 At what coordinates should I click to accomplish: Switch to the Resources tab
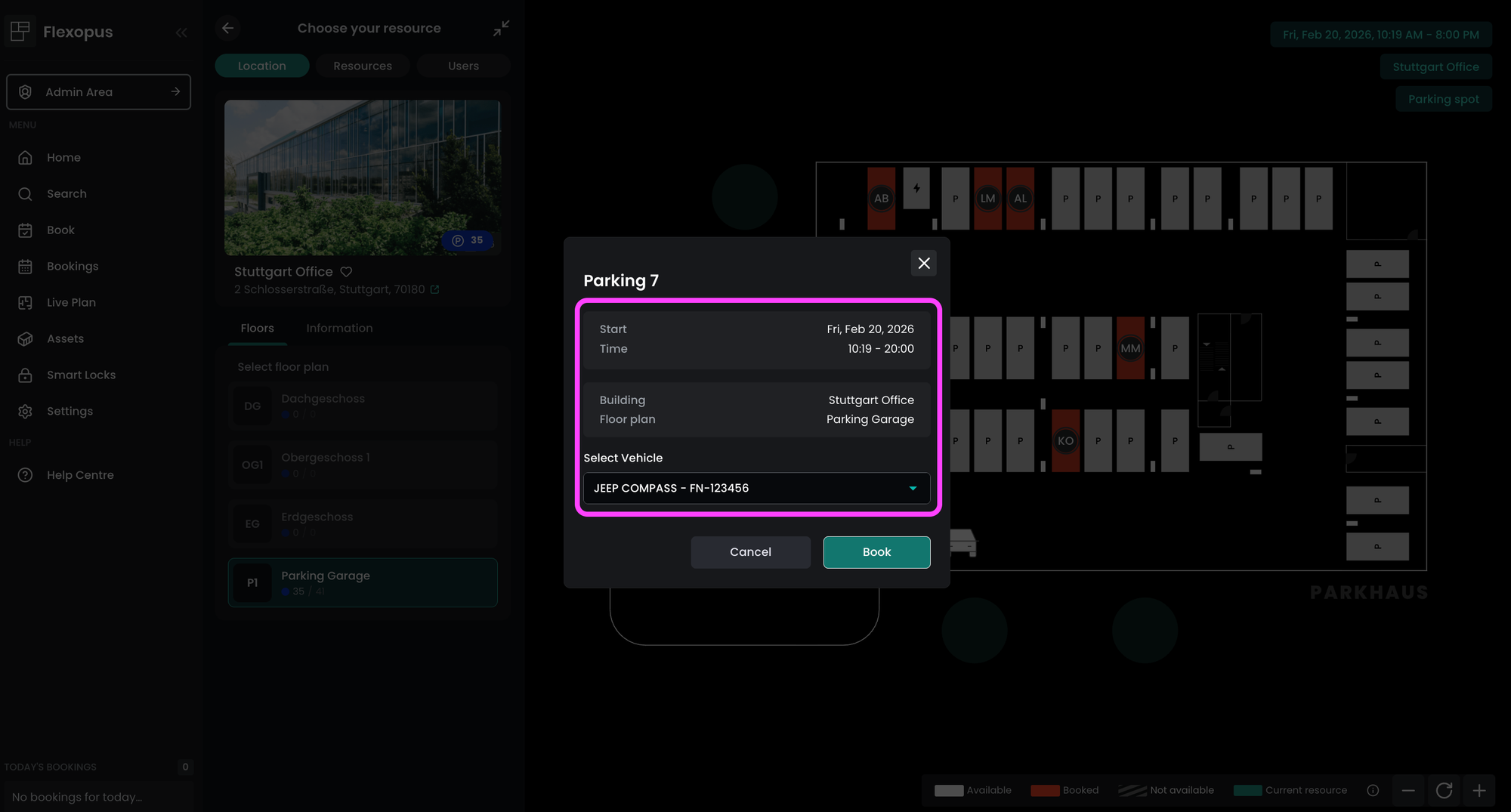[363, 66]
